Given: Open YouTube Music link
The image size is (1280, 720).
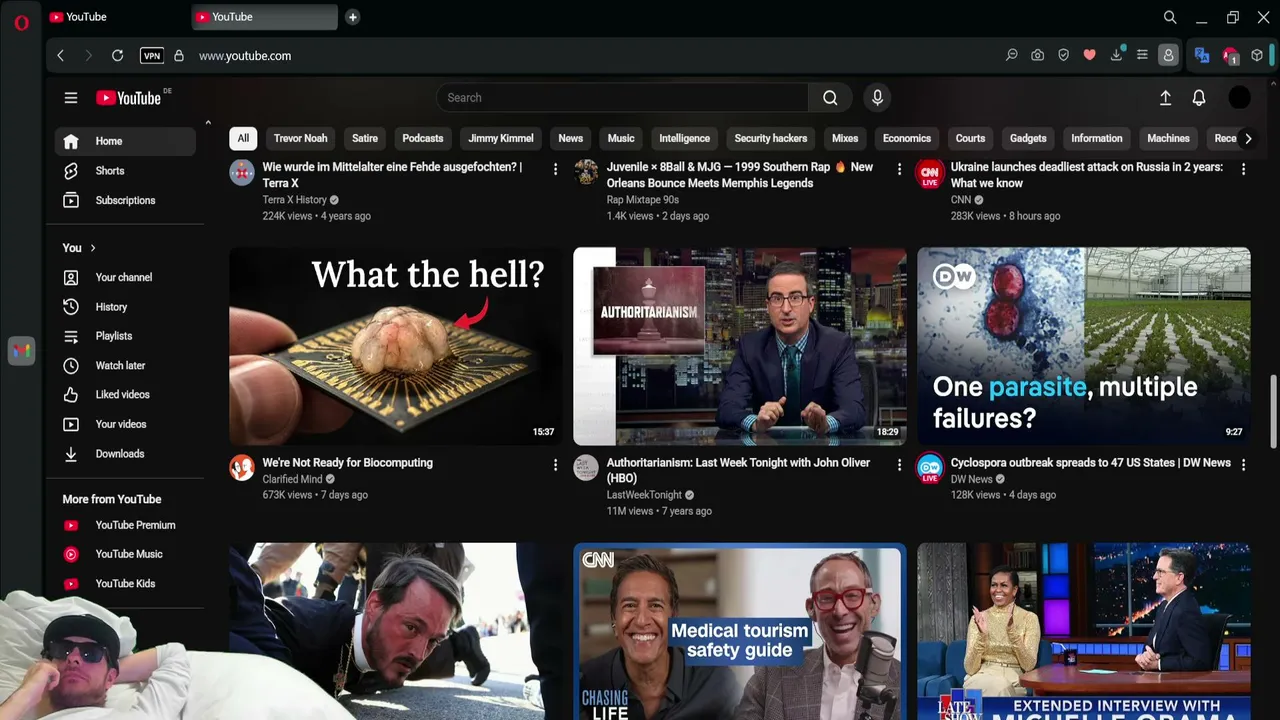Looking at the screenshot, I should (125, 554).
